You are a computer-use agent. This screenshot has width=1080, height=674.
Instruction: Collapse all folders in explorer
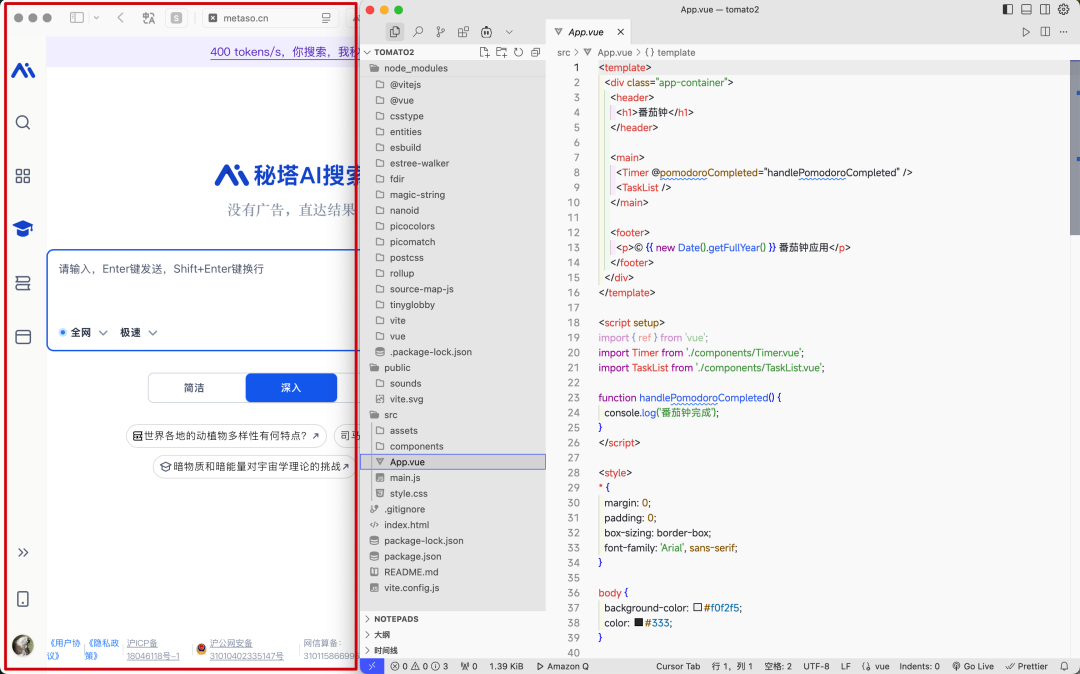(535, 52)
